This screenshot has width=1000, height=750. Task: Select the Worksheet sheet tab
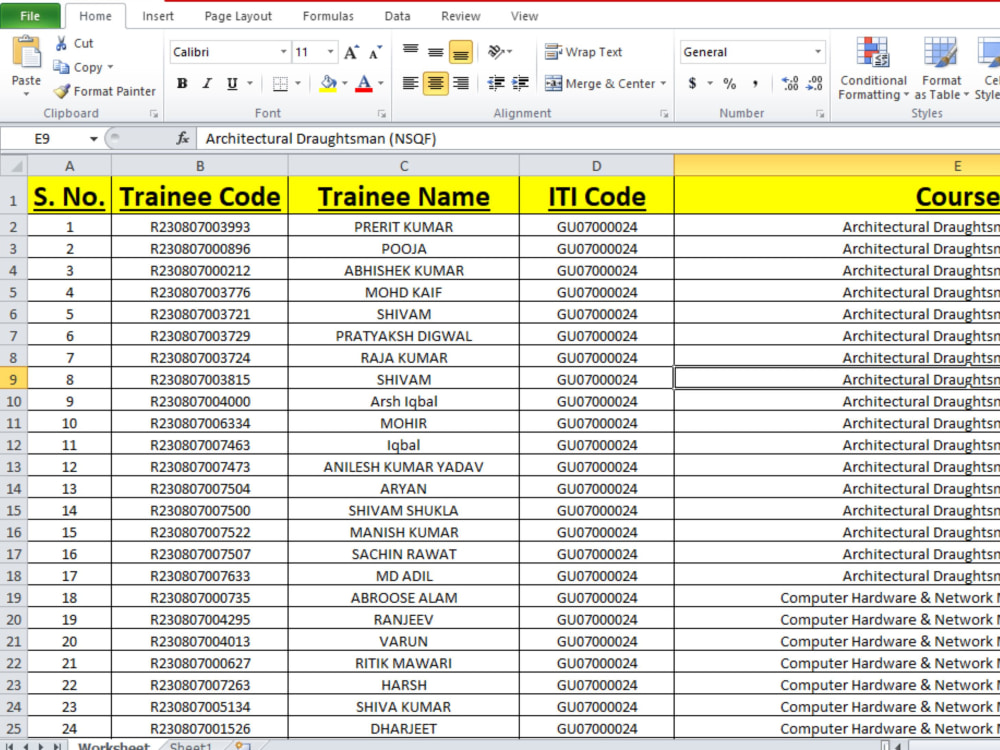coord(114,746)
